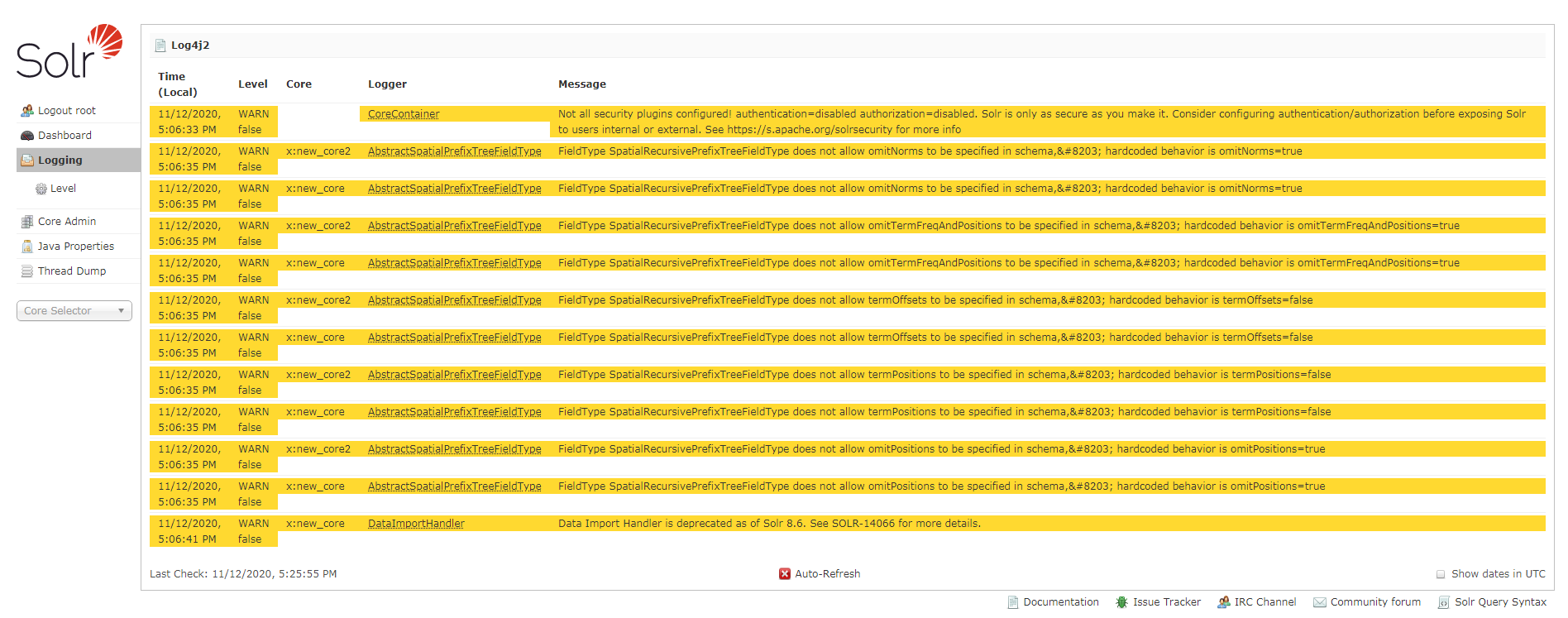Image resolution: width=1568 pixels, height=618 pixels.
Task: Click the Level gear icon
Action: (x=41, y=189)
